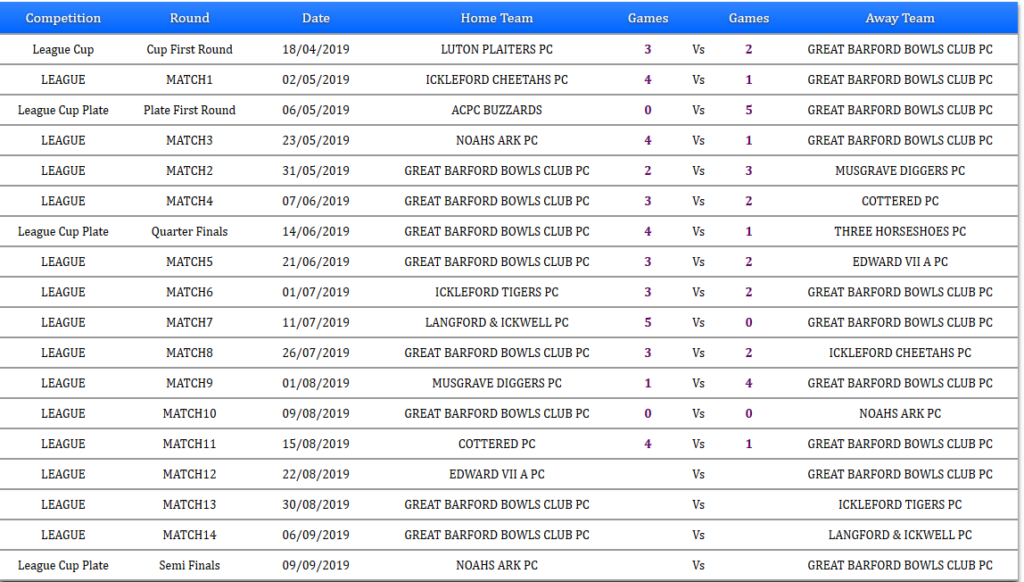Click NOAHS ARK PC in Semi Finals row

[x=496, y=566]
